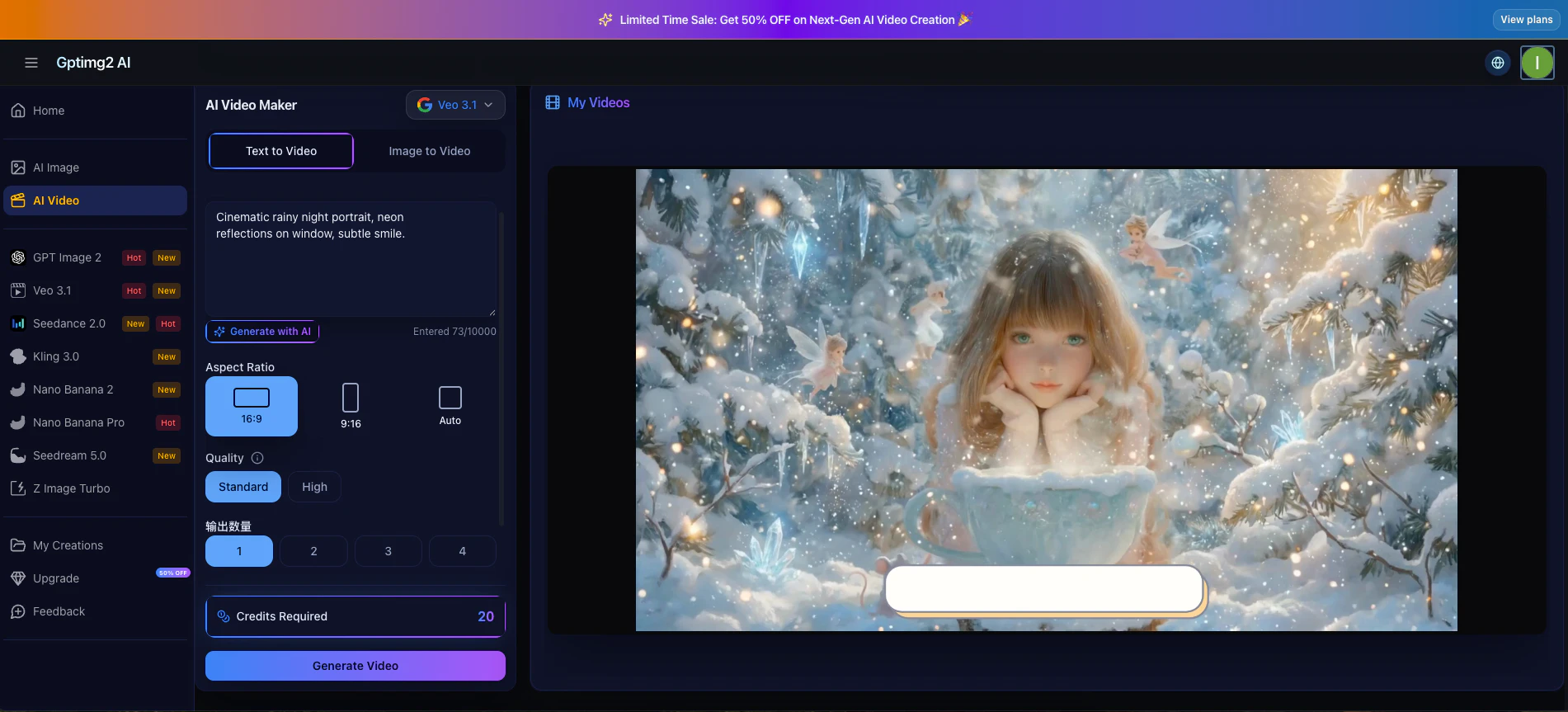The image size is (1568, 712).
Task: Select 9:16 aspect ratio
Action: [x=351, y=406]
